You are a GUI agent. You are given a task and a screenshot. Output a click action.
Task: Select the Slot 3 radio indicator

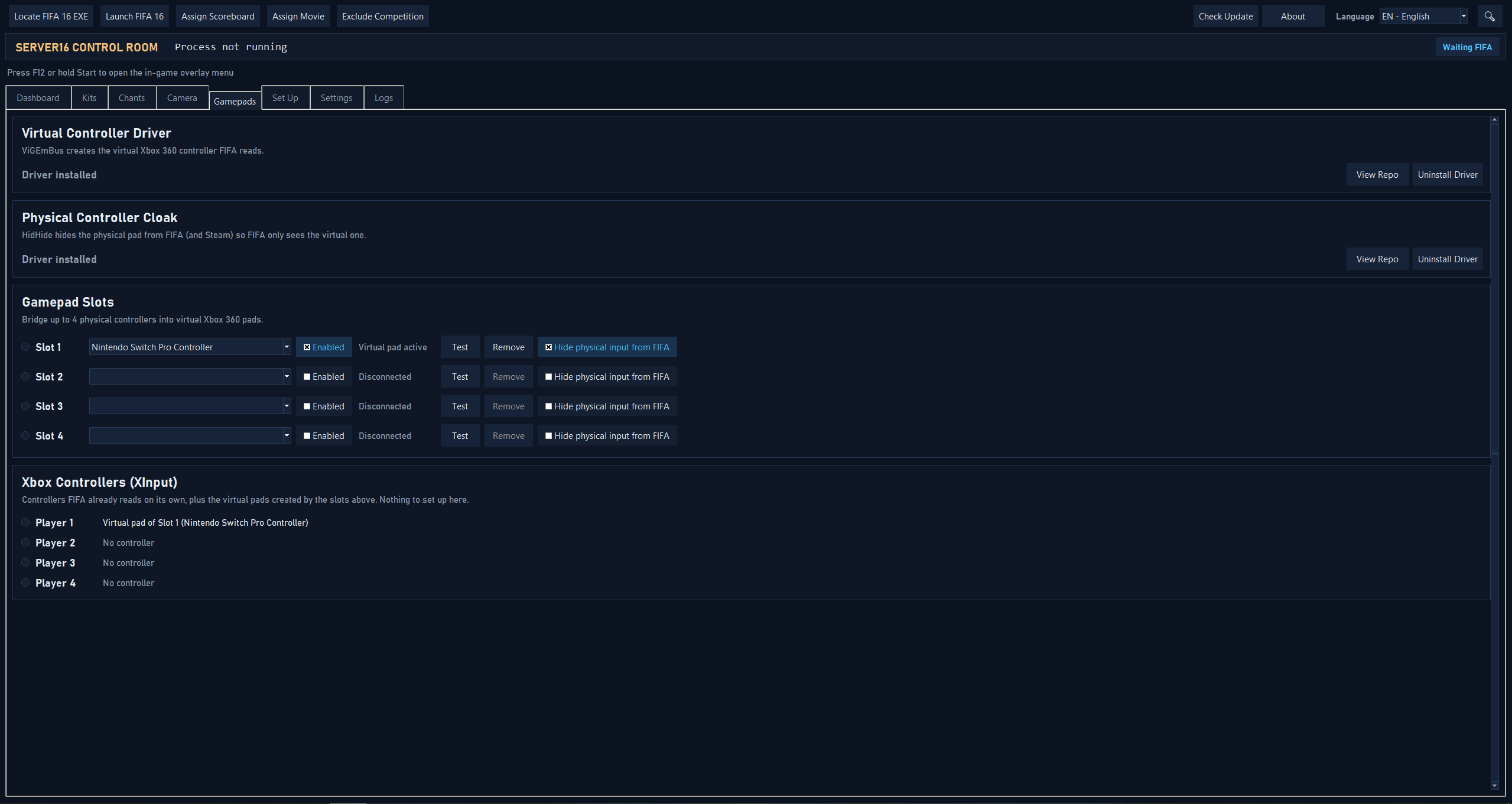pyautogui.click(x=25, y=406)
